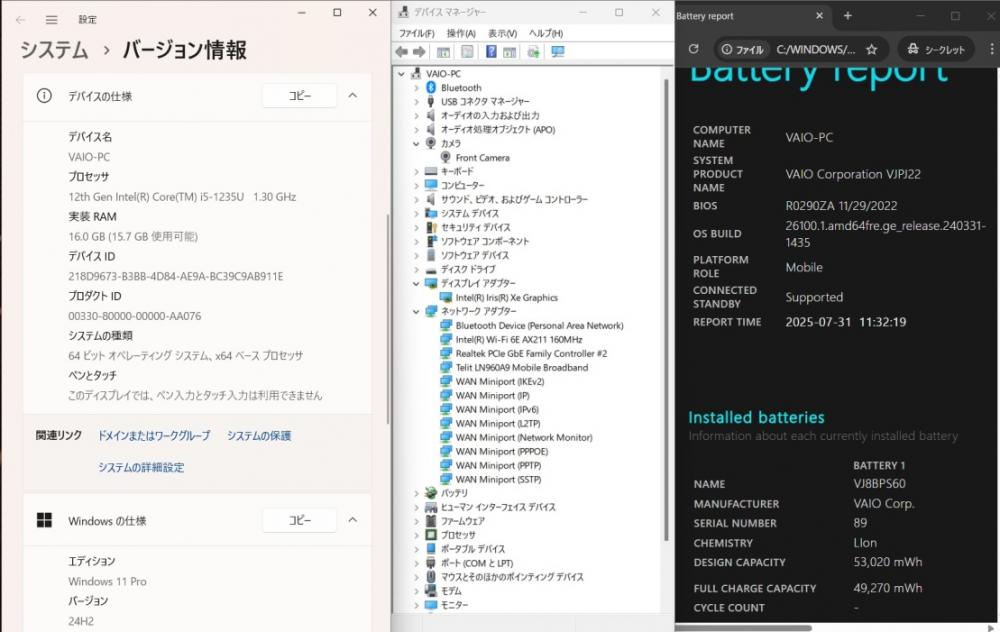Screen dimensions: 1000x632
Task: Collapse the デバイスの仕様 section chevron
Action: click(353, 96)
